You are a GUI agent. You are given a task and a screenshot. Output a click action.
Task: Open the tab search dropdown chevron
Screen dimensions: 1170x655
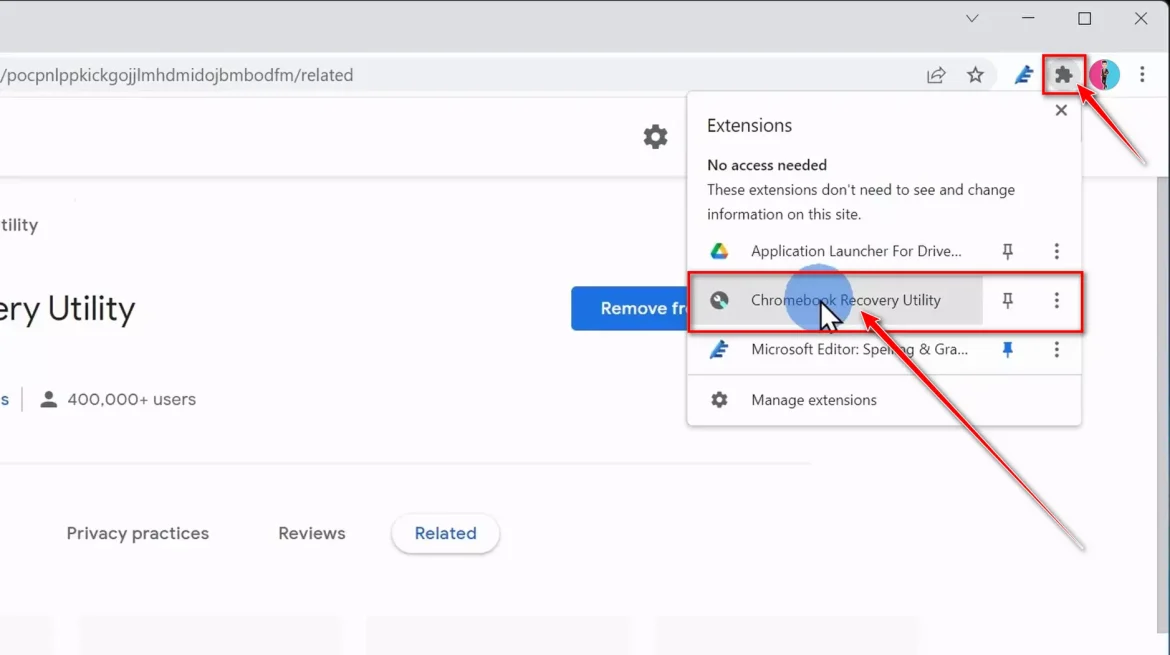point(972,19)
